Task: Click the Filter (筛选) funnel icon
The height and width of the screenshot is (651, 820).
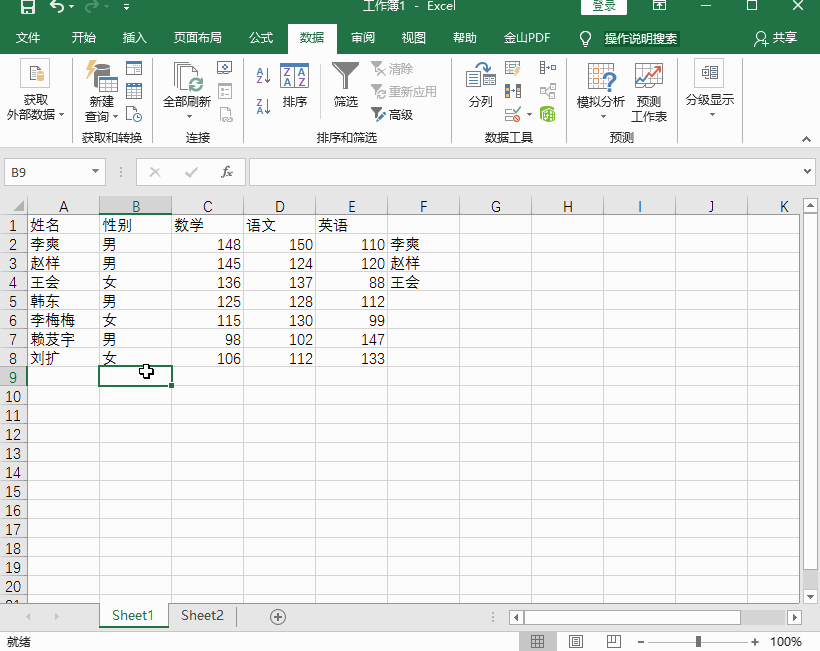Action: [345, 77]
